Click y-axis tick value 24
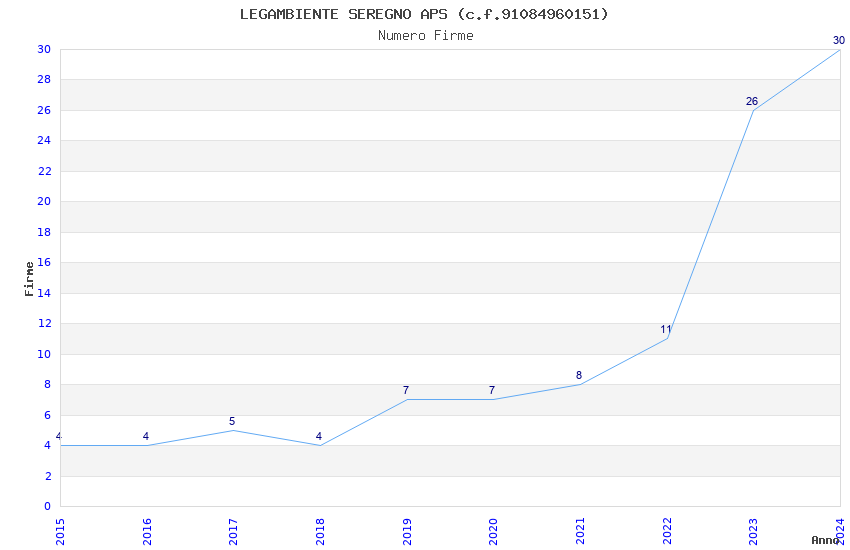The height and width of the screenshot is (550, 850). [x=44, y=140]
